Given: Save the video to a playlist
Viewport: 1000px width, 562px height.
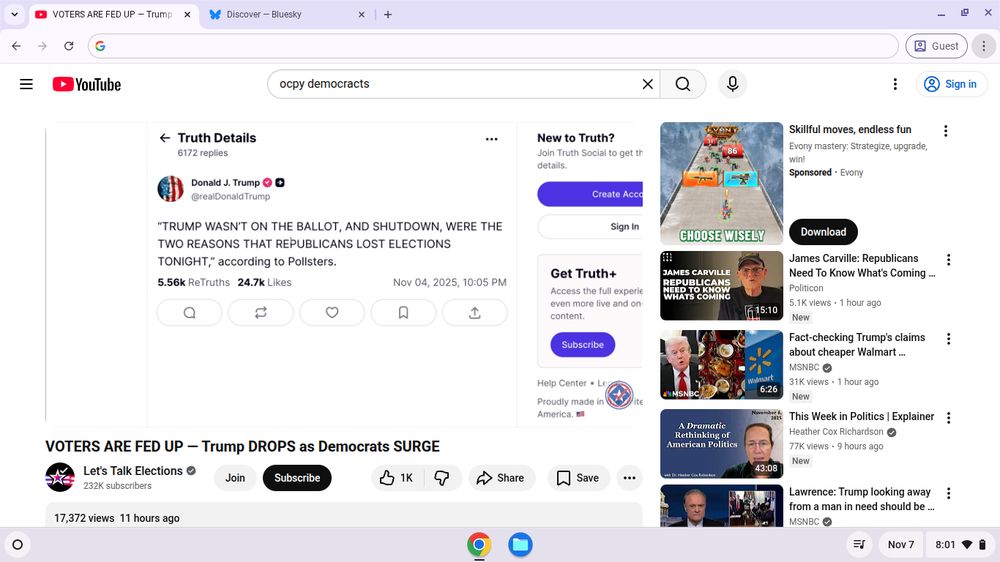Looking at the screenshot, I should pyautogui.click(x=578, y=478).
